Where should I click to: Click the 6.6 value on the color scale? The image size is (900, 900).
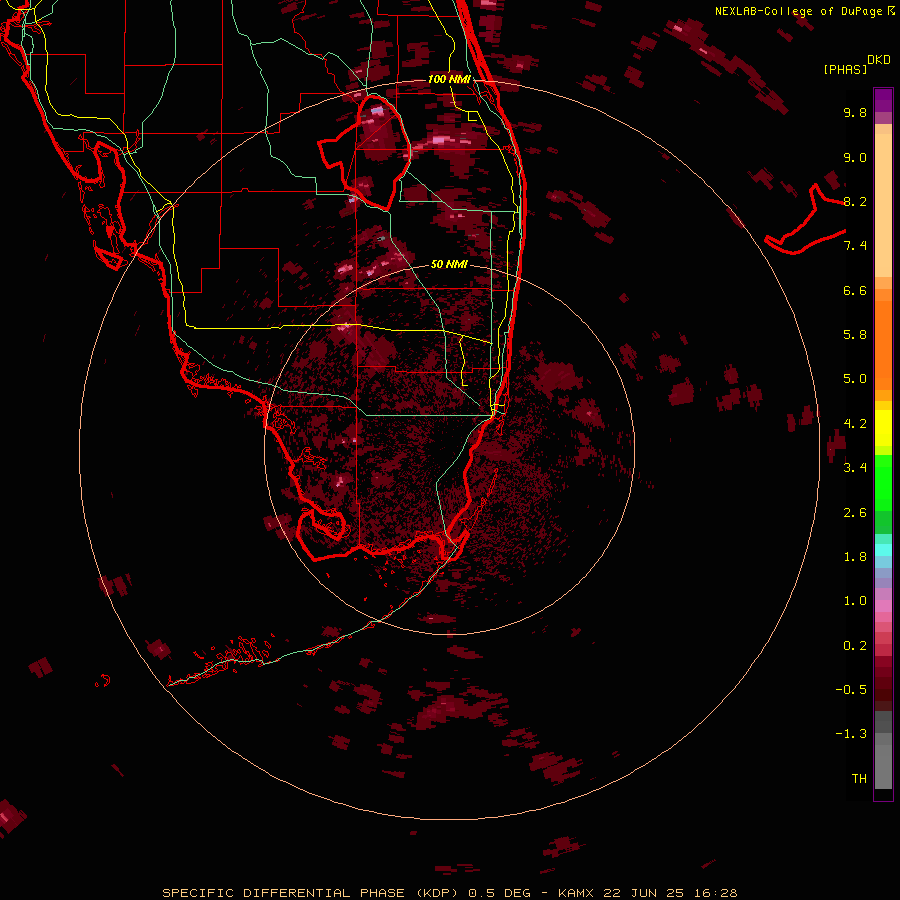click(855, 290)
